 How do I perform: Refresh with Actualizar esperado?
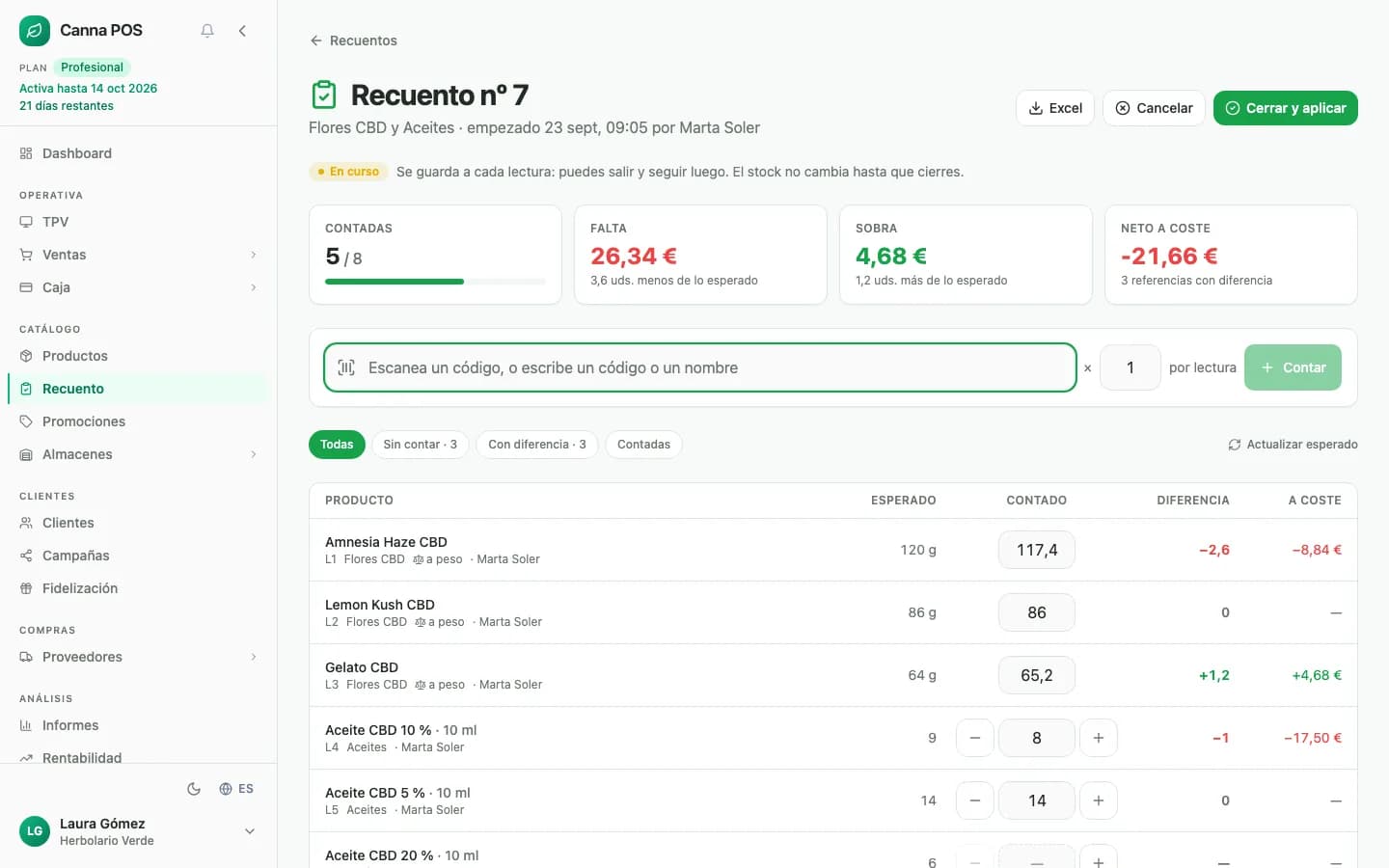[x=1293, y=445]
